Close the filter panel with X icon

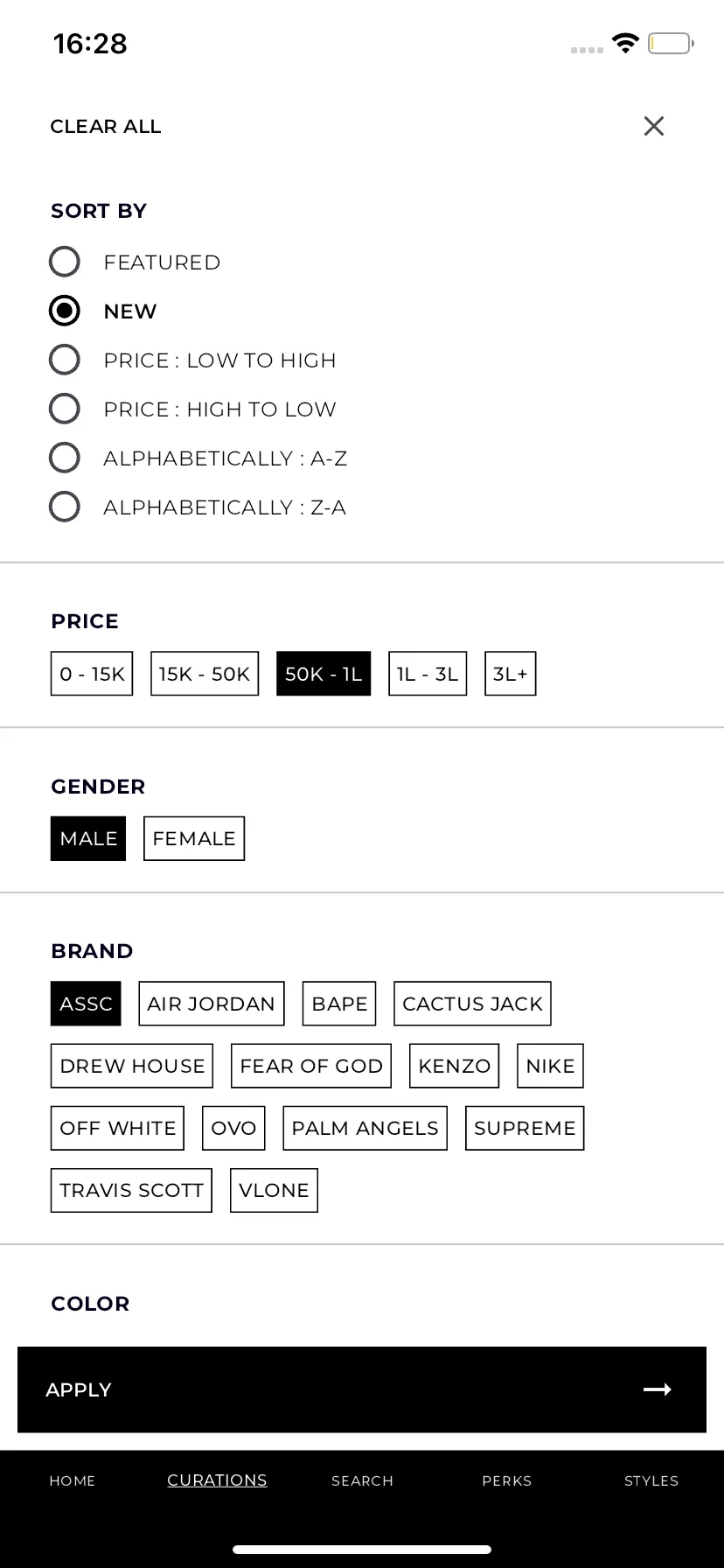pyautogui.click(x=653, y=126)
